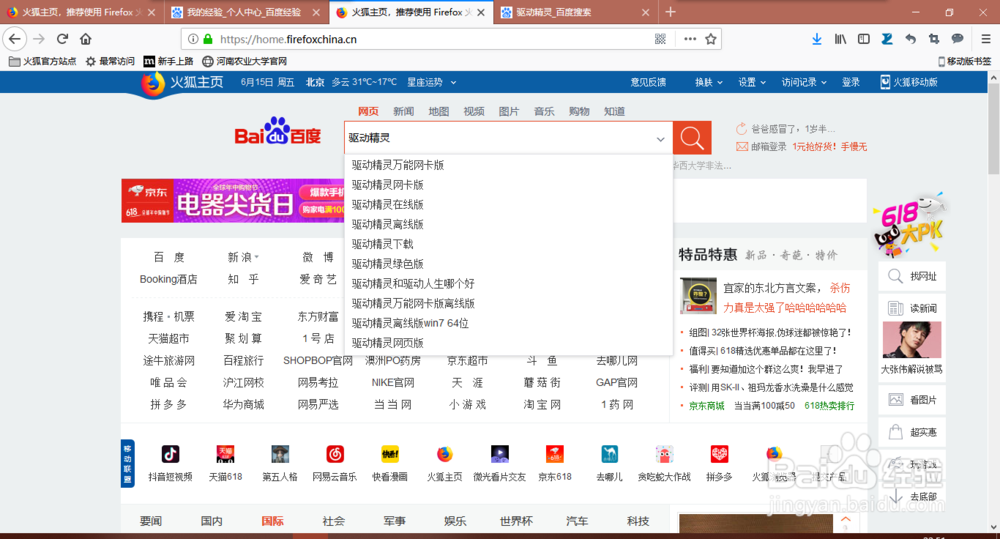Image resolution: width=1000 pixels, height=539 pixels.
Task: Click 看图片 in right sidebar
Action: click(912, 400)
